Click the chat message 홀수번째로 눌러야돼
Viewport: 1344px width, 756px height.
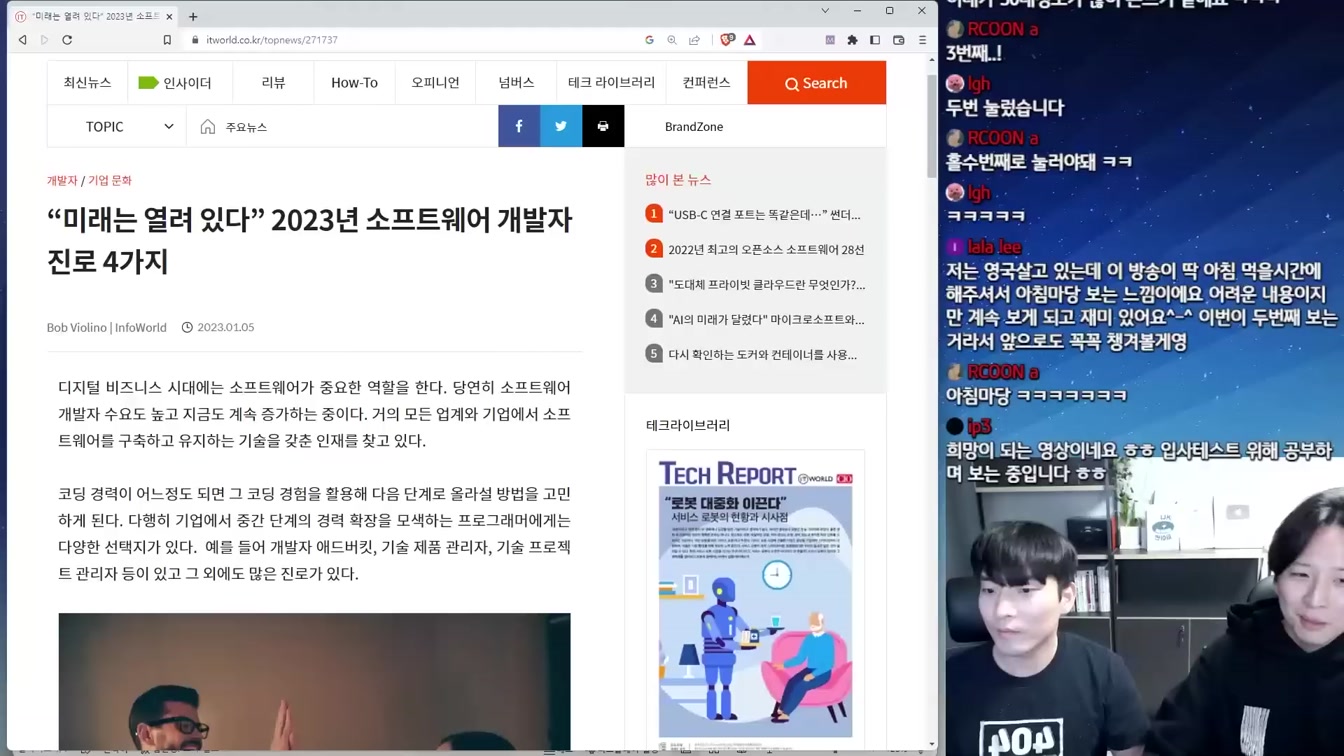pos(1039,162)
